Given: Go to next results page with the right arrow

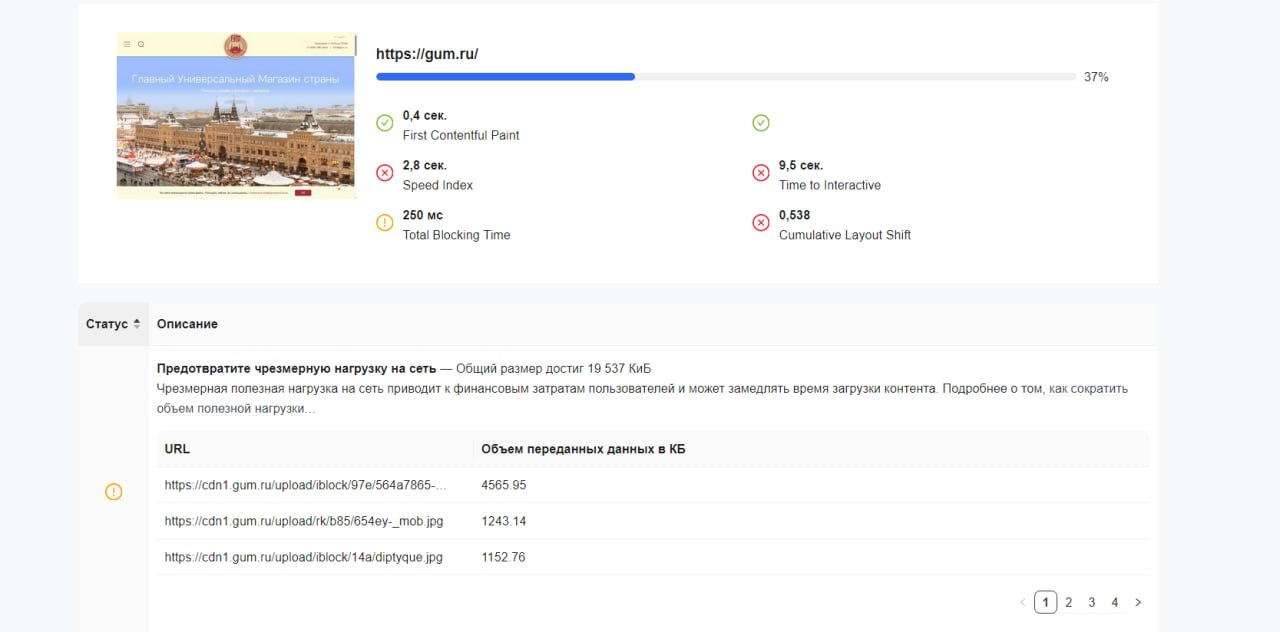Looking at the screenshot, I should 1138,602.
